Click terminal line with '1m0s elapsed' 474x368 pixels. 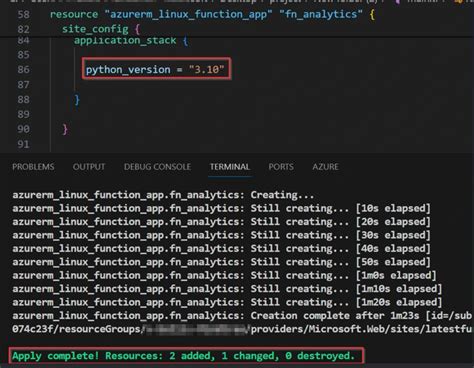pyautogui.click(x=224, y=276)
